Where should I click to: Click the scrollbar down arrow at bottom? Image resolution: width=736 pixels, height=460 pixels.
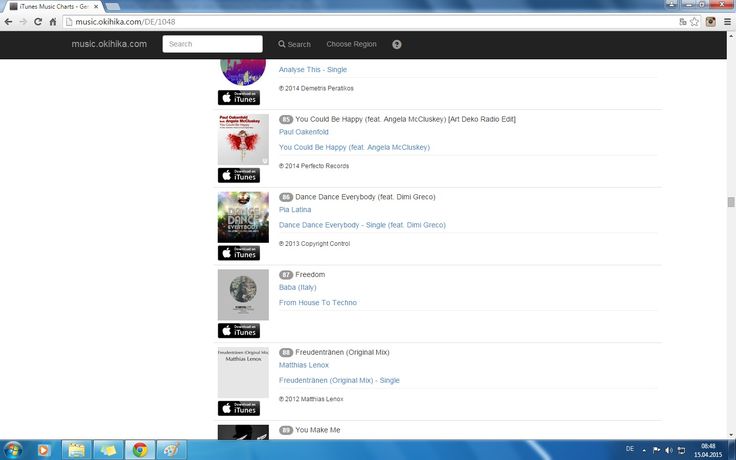(x=731, y=435)
